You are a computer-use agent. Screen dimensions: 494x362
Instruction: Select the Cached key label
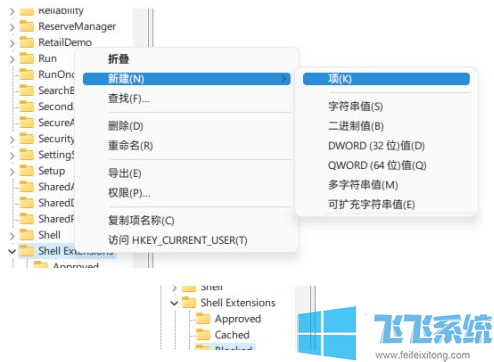point(232,335)
